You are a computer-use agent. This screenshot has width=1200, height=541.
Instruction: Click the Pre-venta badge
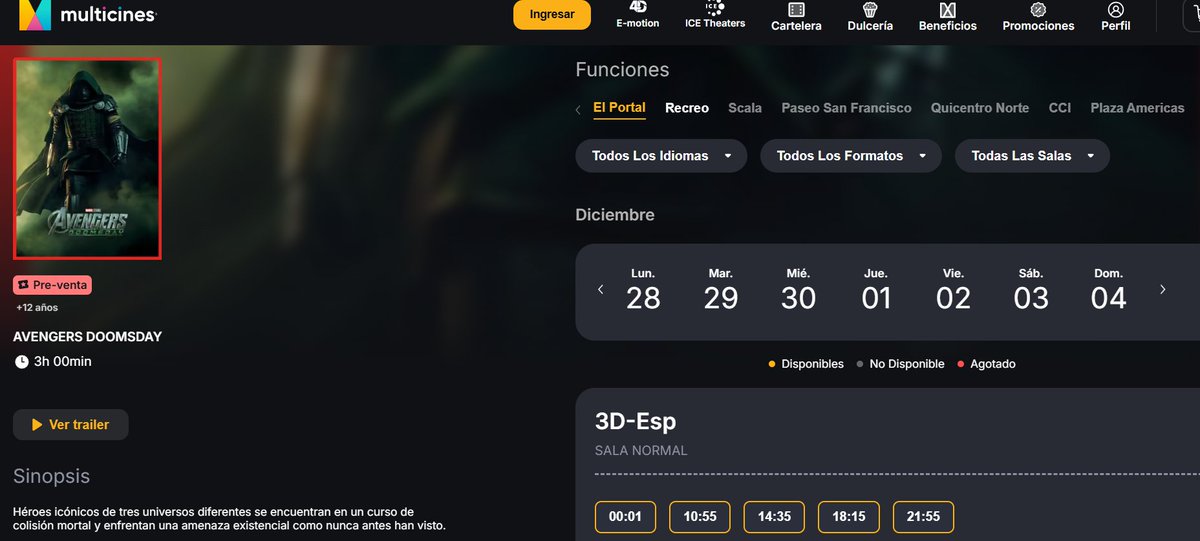pyautogui.click(x=53, y=285)
